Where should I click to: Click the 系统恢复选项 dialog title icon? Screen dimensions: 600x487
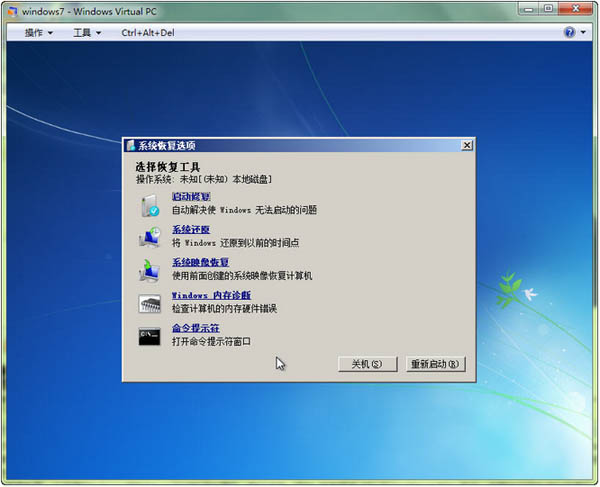point(131,145)
